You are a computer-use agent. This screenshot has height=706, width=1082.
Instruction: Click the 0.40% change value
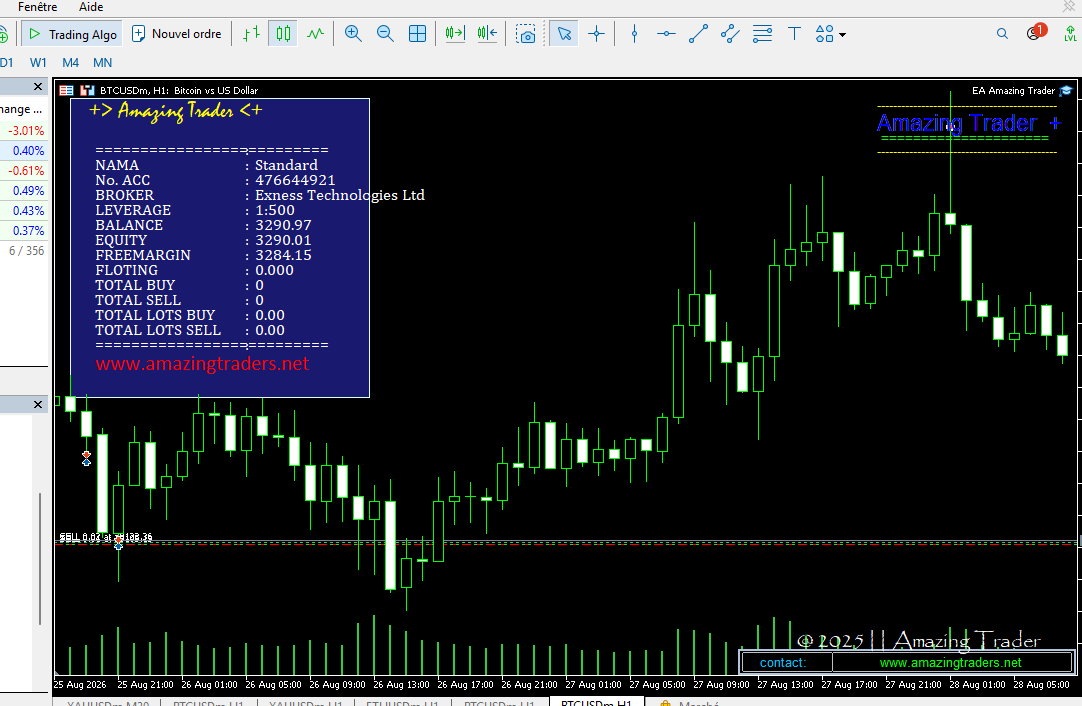(x=28, y=150)
